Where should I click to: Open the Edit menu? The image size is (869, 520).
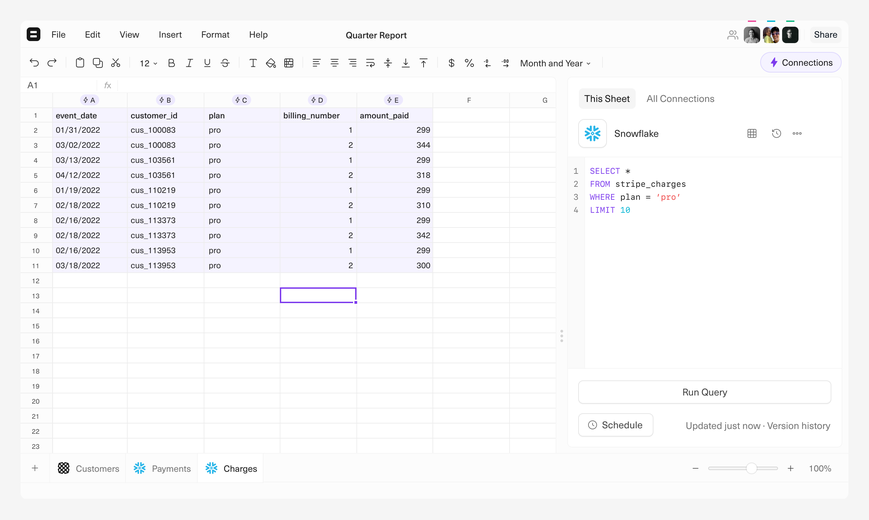[x=93, y=34]
